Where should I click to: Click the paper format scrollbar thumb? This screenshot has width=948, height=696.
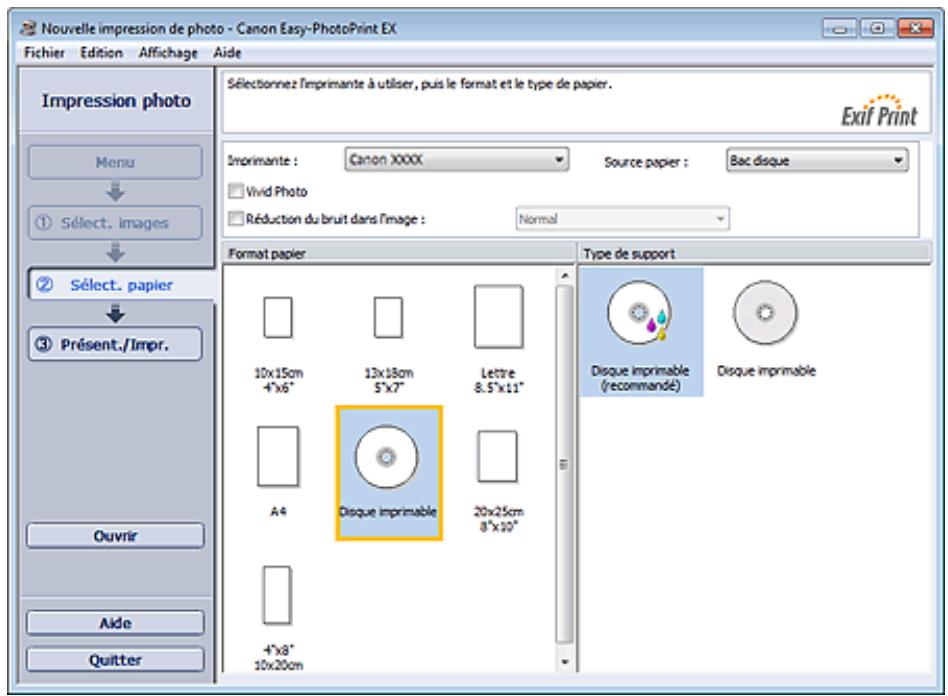pos(565,464)
